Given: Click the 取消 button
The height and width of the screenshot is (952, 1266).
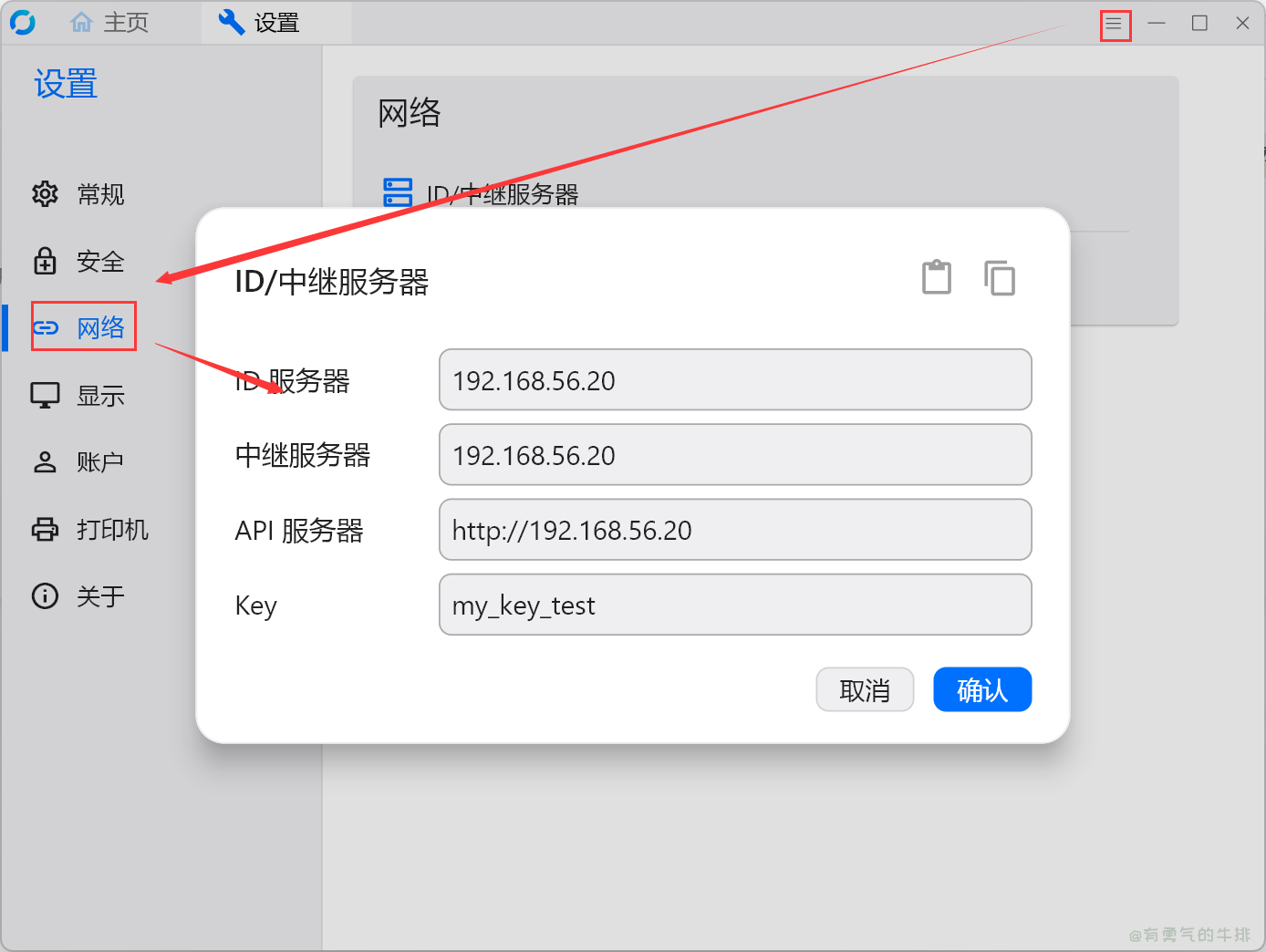Looking at the screenshot, I should click(865, 689).
